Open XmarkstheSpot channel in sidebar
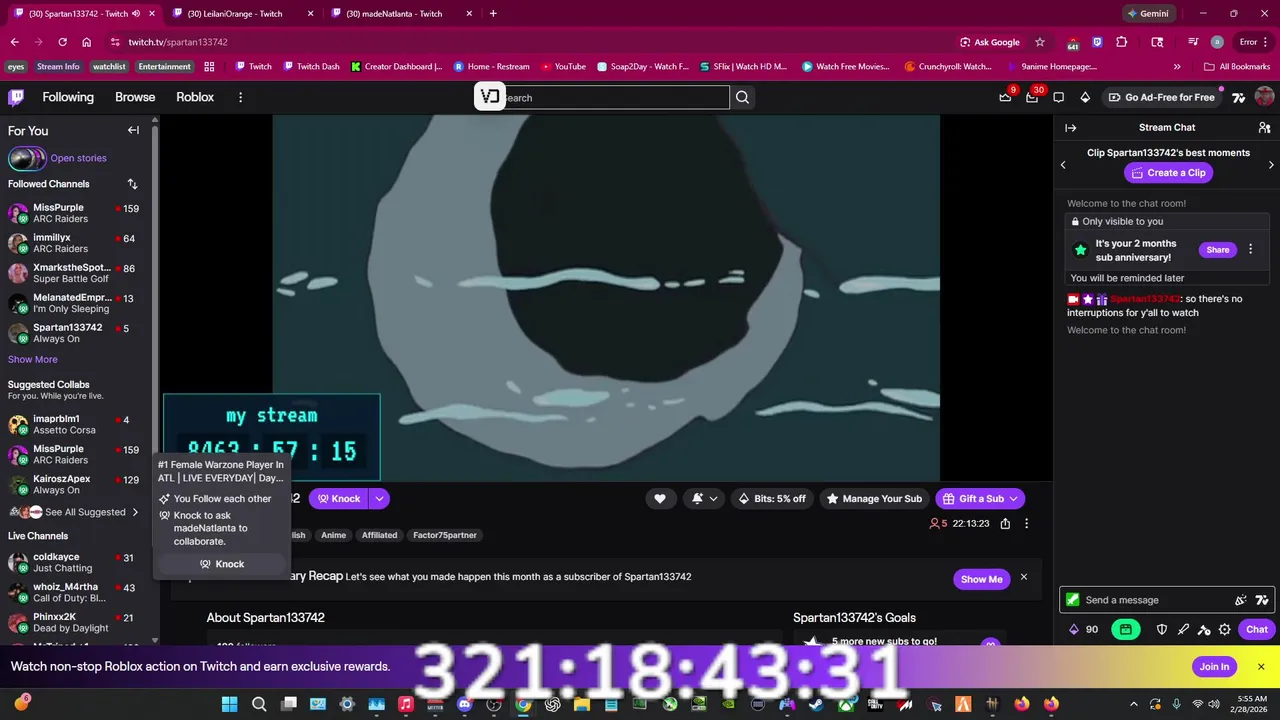Image resolution: width=1280 pixels, height=720 pixels. [x=75, y=273]
